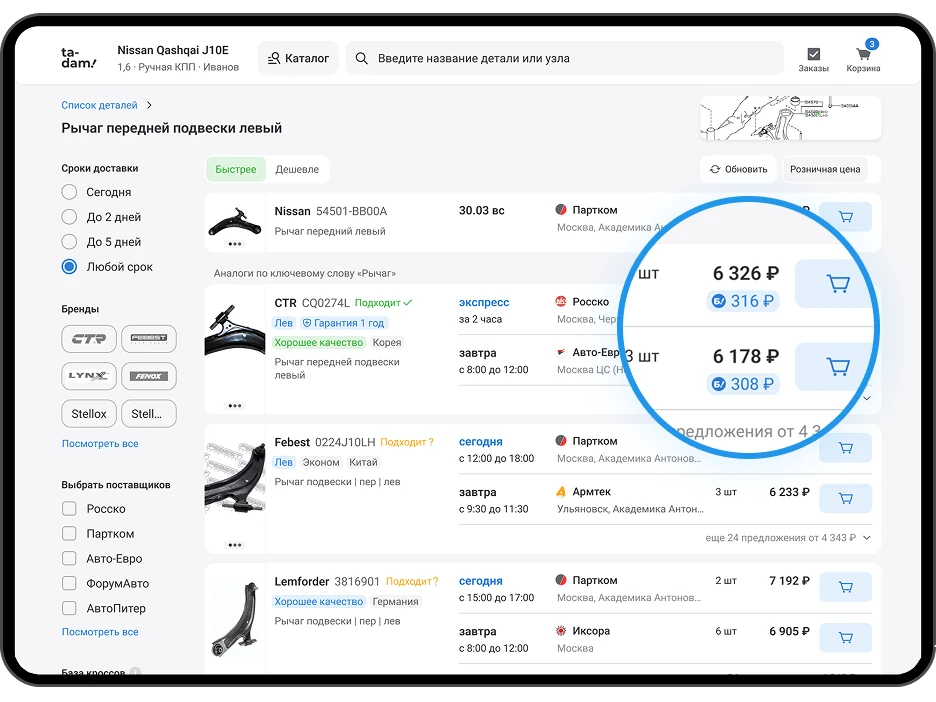Check the Росско supplier checkbox
936x702 pixels.
coord(69,509)
